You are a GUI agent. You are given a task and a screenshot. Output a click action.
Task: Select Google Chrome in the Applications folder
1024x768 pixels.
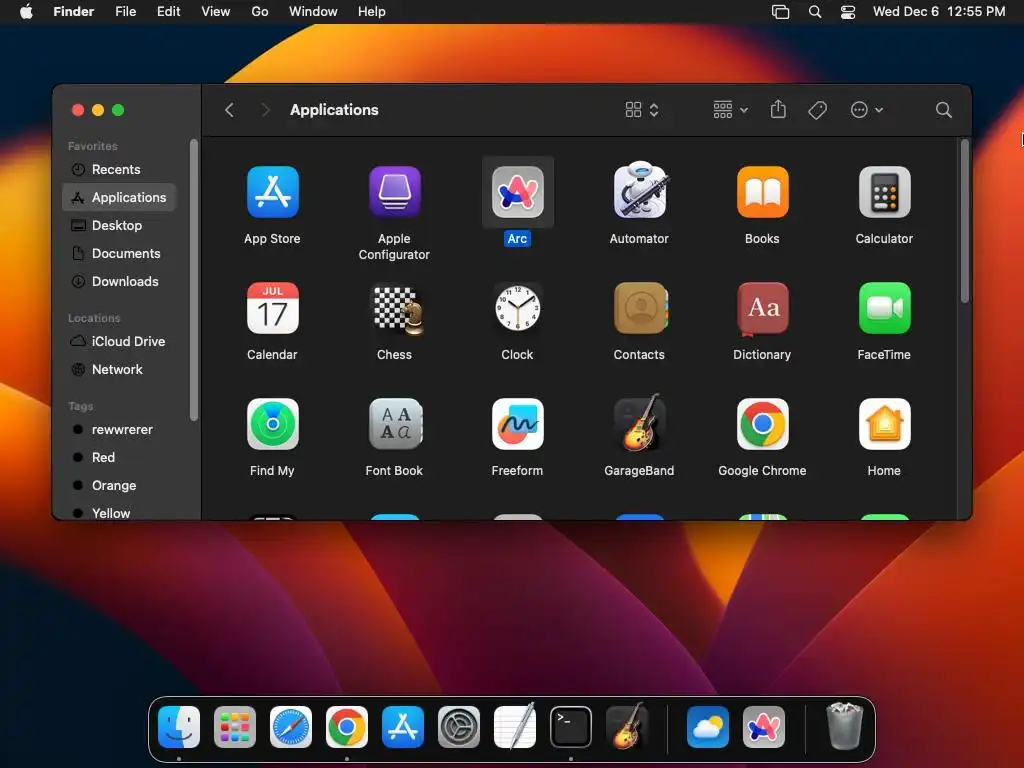(762, 424)
